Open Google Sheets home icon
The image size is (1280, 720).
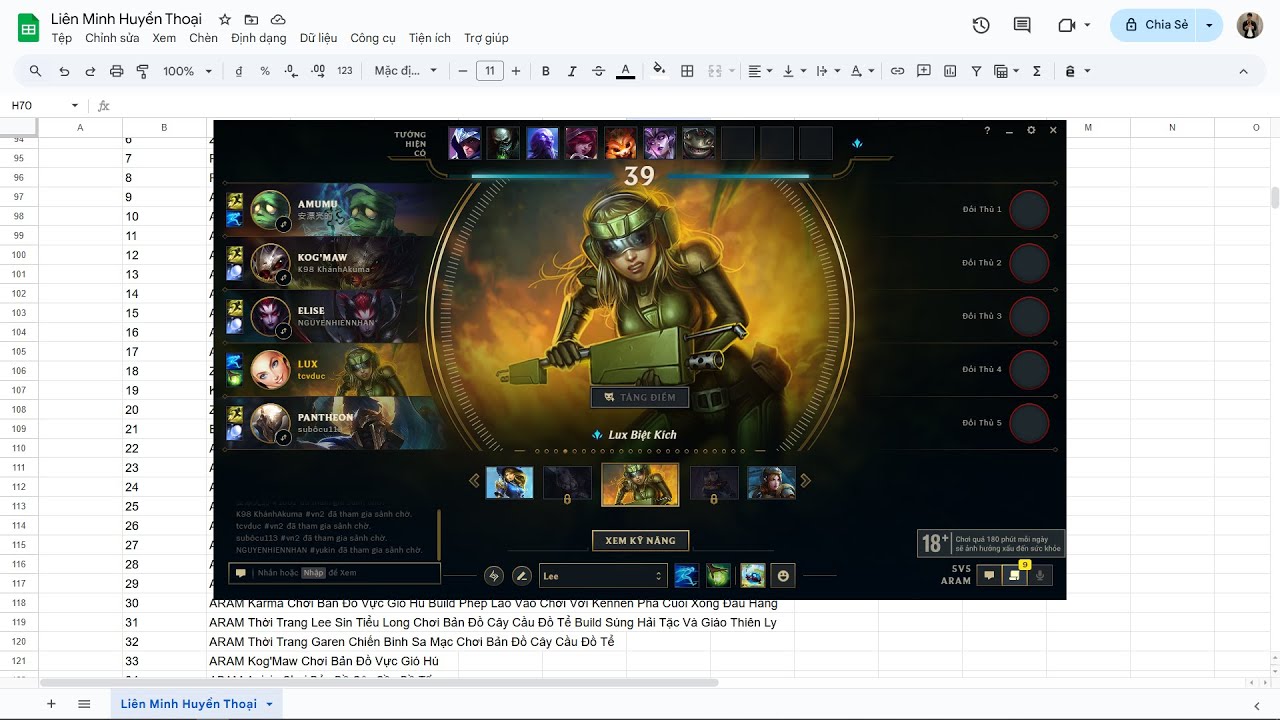pos(28,27)
